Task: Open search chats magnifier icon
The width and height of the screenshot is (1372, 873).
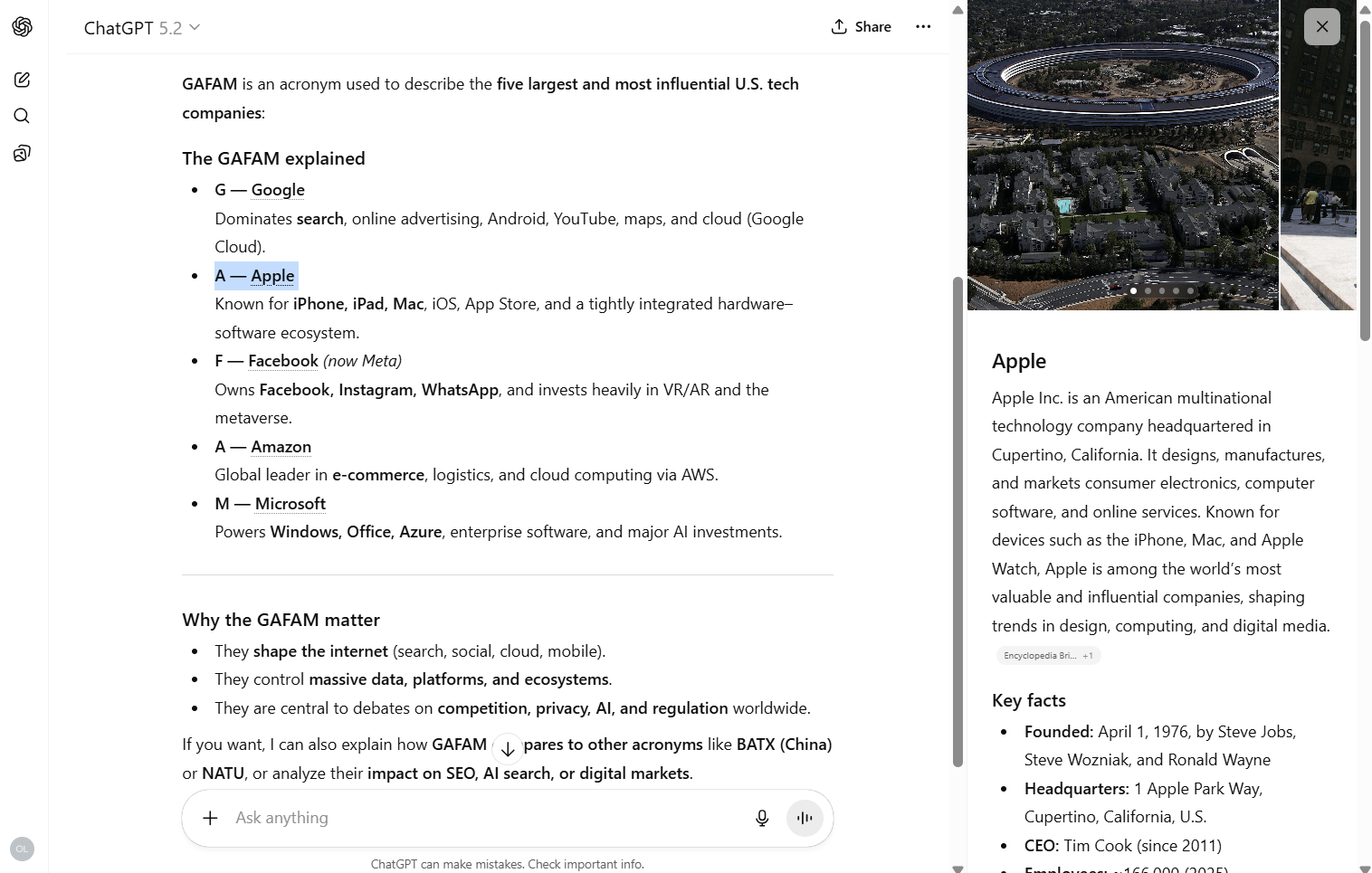Action: tap(23, 116)
